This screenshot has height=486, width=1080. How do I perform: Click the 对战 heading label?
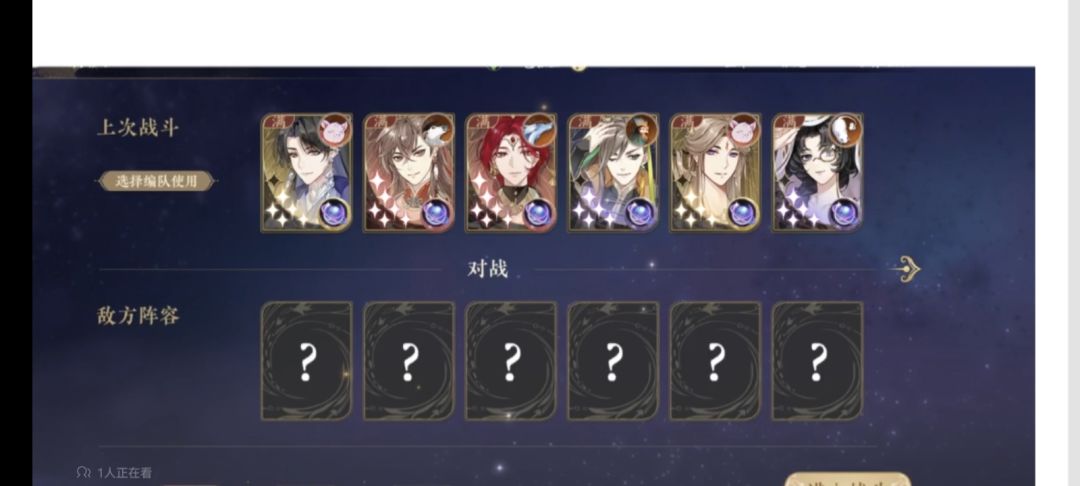[488, 269]
